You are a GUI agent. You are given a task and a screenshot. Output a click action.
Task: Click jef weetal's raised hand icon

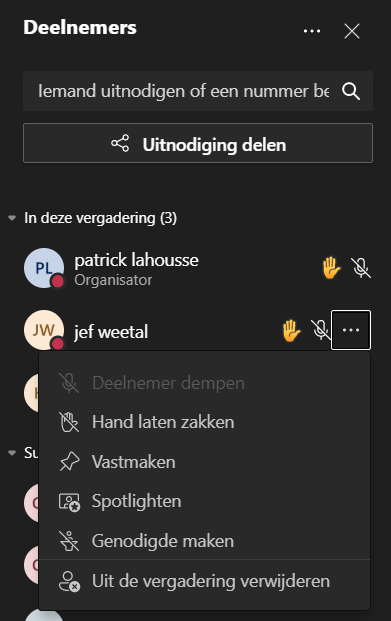291,331
